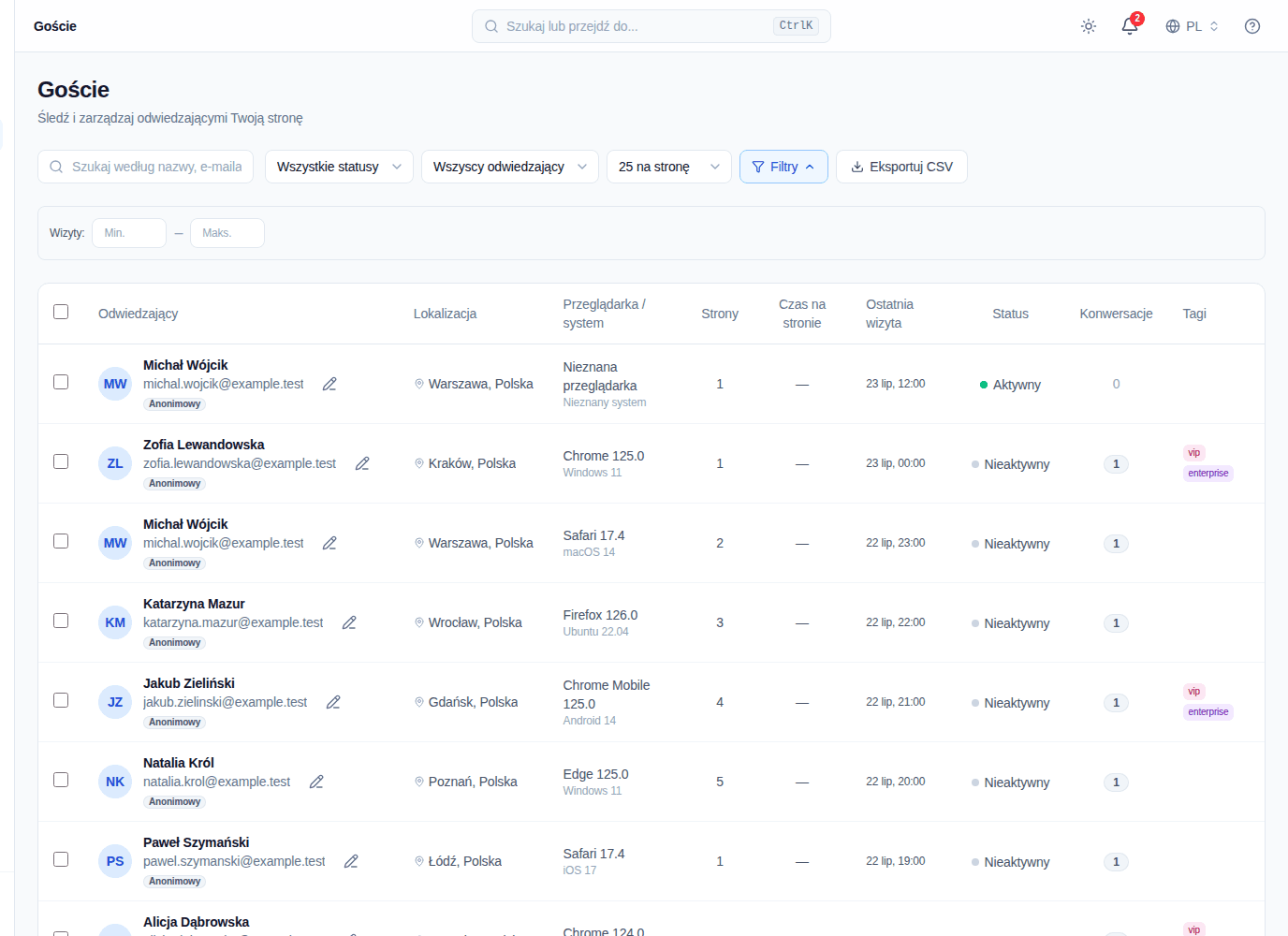Click edit pencil for Natalia Król
This screenshot has width=1288, height=936.
coord(316,782)
